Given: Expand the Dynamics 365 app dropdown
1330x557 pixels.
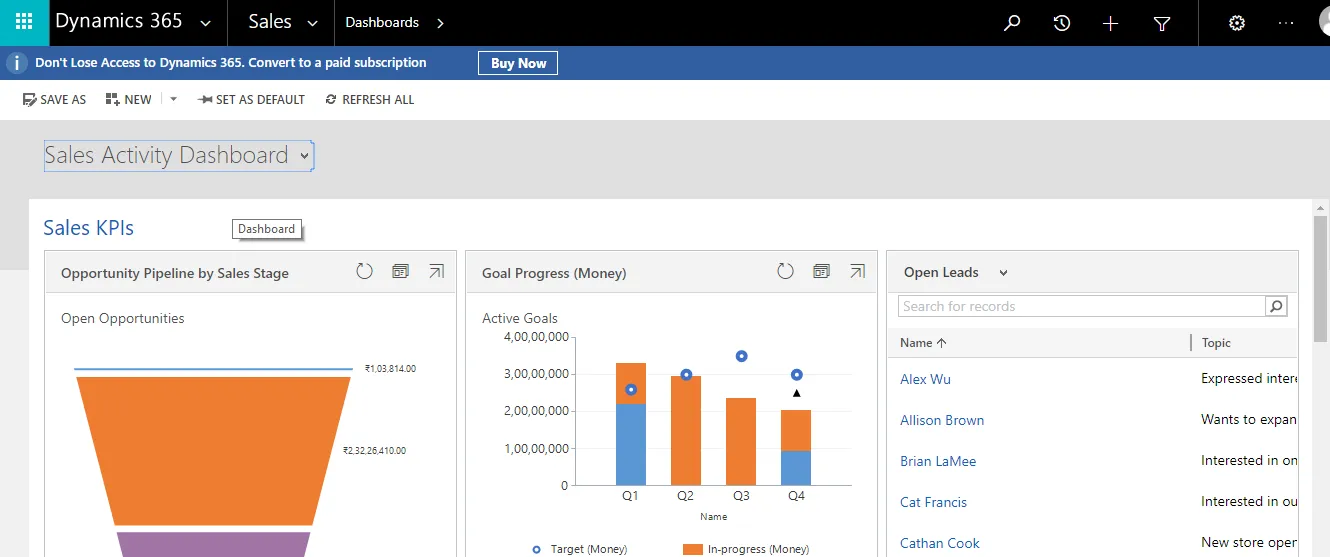Looking at the screenshot, I should (206, 23).
